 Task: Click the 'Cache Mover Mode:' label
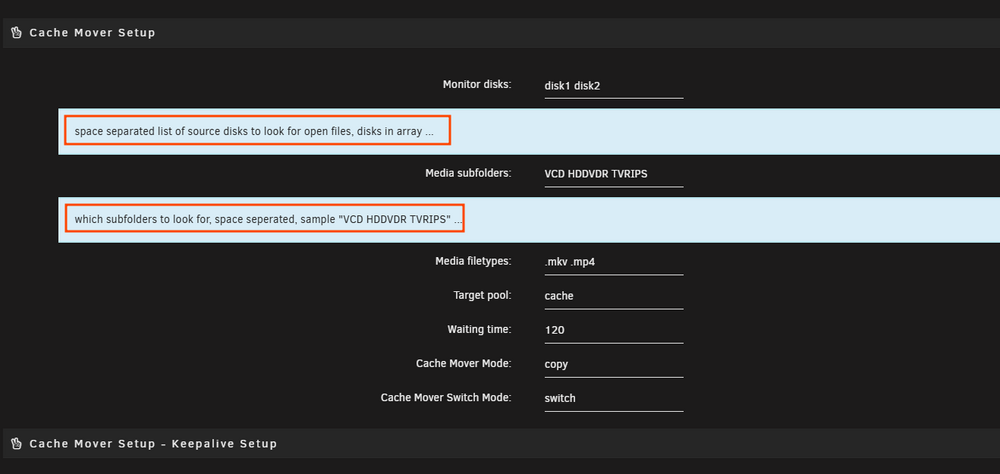click(464, 363)
